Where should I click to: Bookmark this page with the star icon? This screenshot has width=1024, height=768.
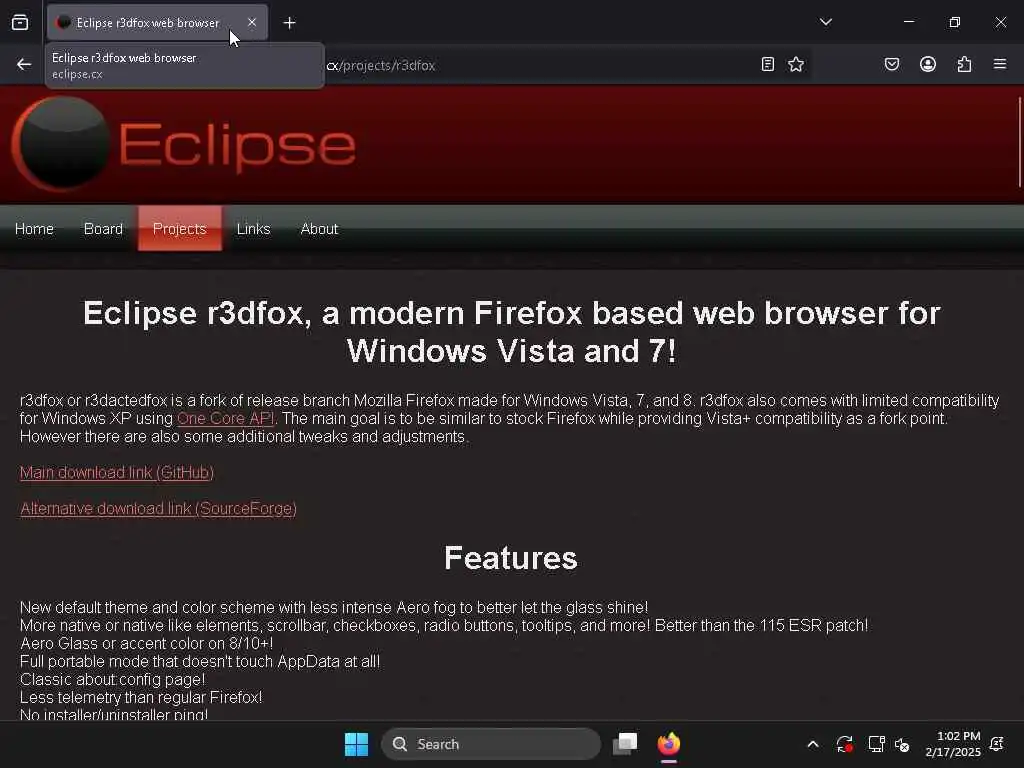pyautogui.click(x=795, y=64)
